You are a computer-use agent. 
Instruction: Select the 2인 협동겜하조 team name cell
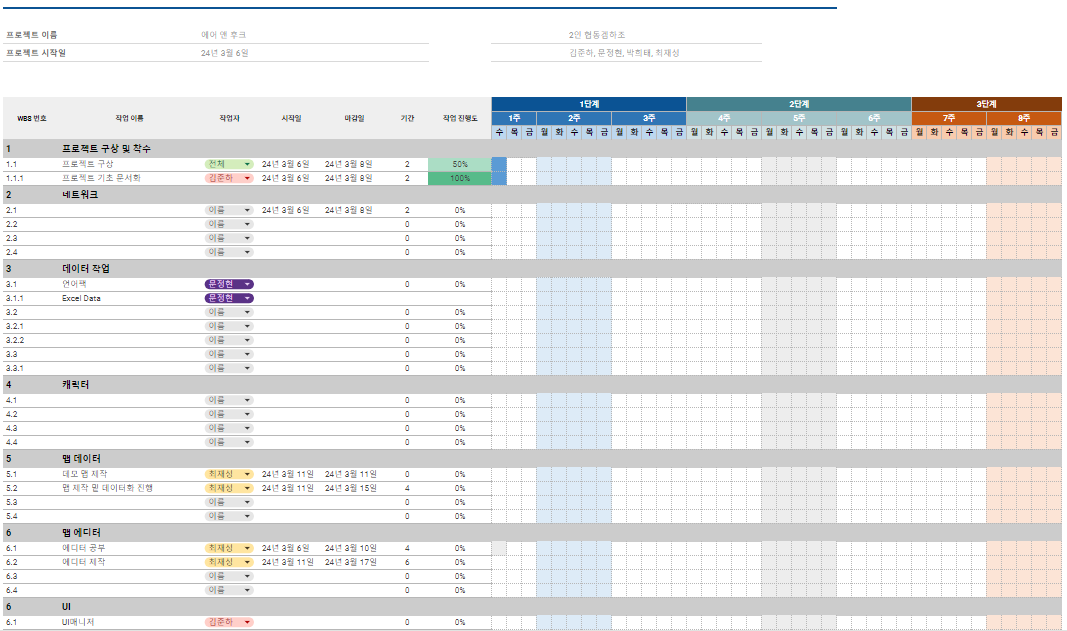(x=597, y=35)
